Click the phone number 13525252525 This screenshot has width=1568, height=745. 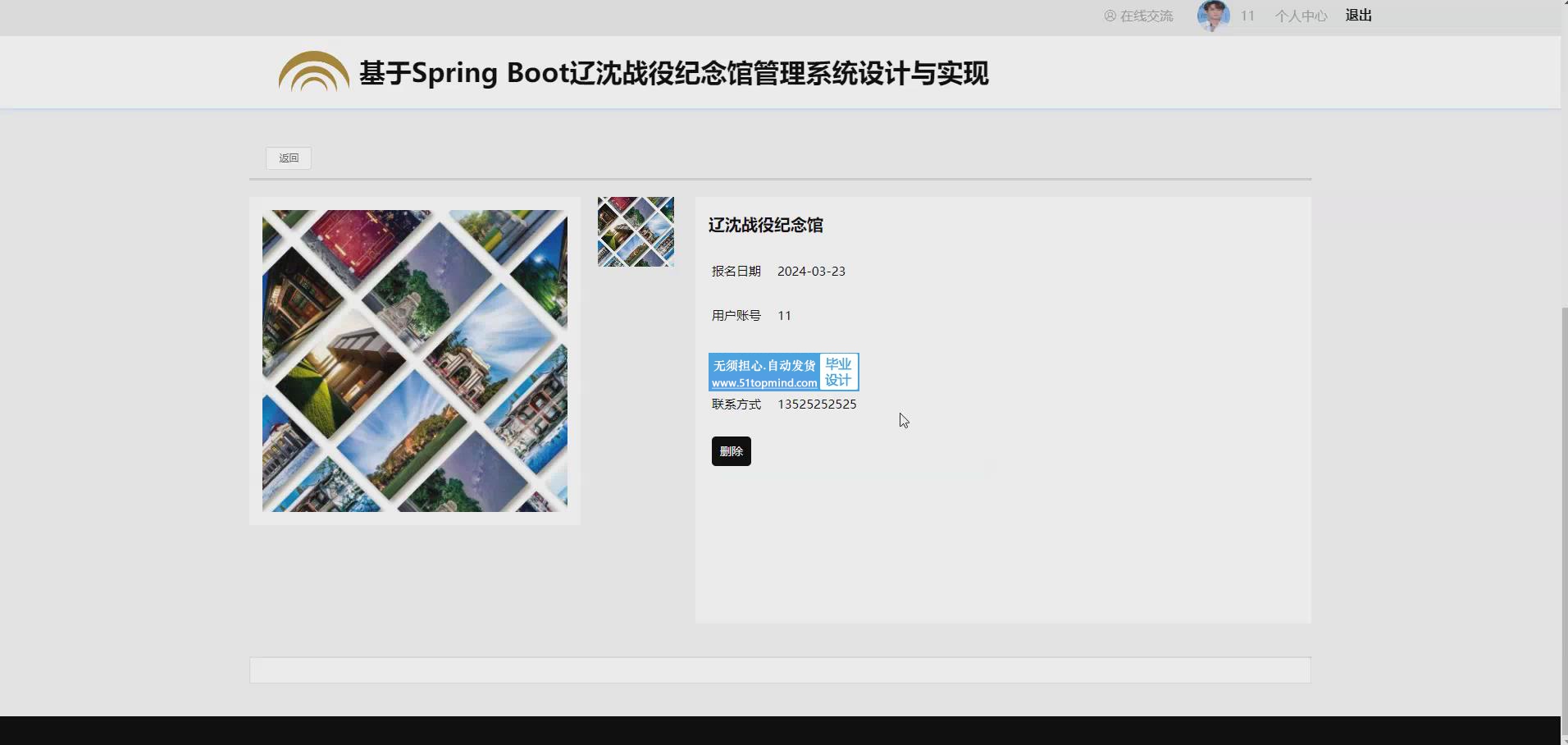point(817,404)
